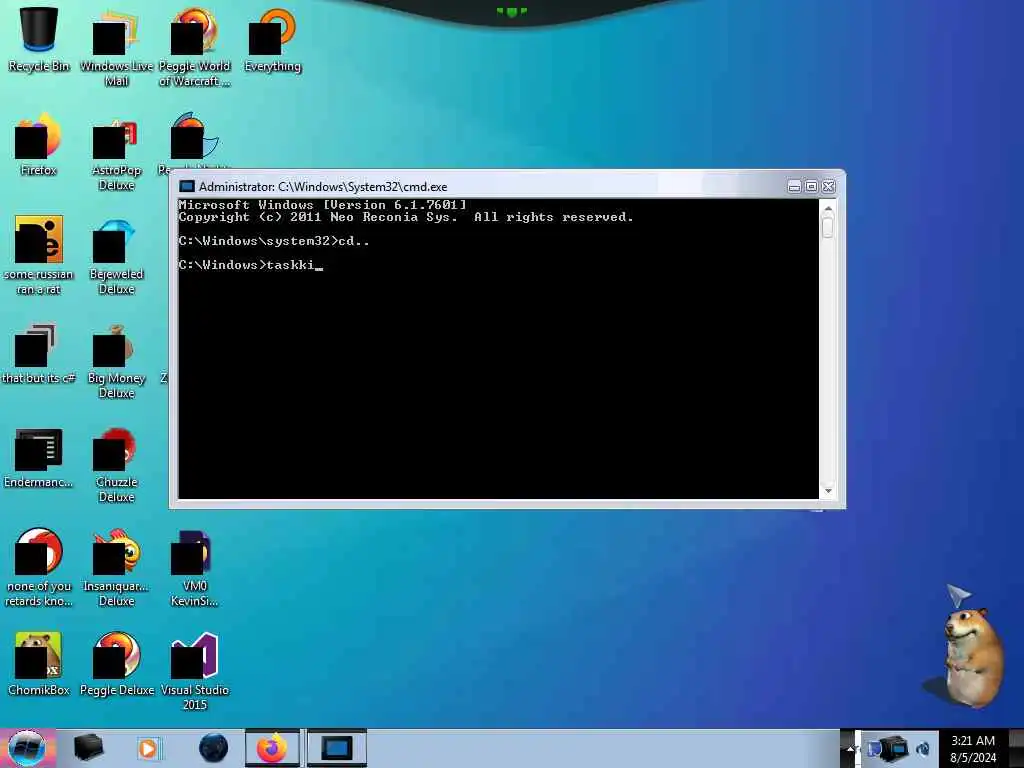This screenshot has height=768, width=1024.
Task: Select the ChomikBox desktop icon
Action: click(x=39, y=664)
